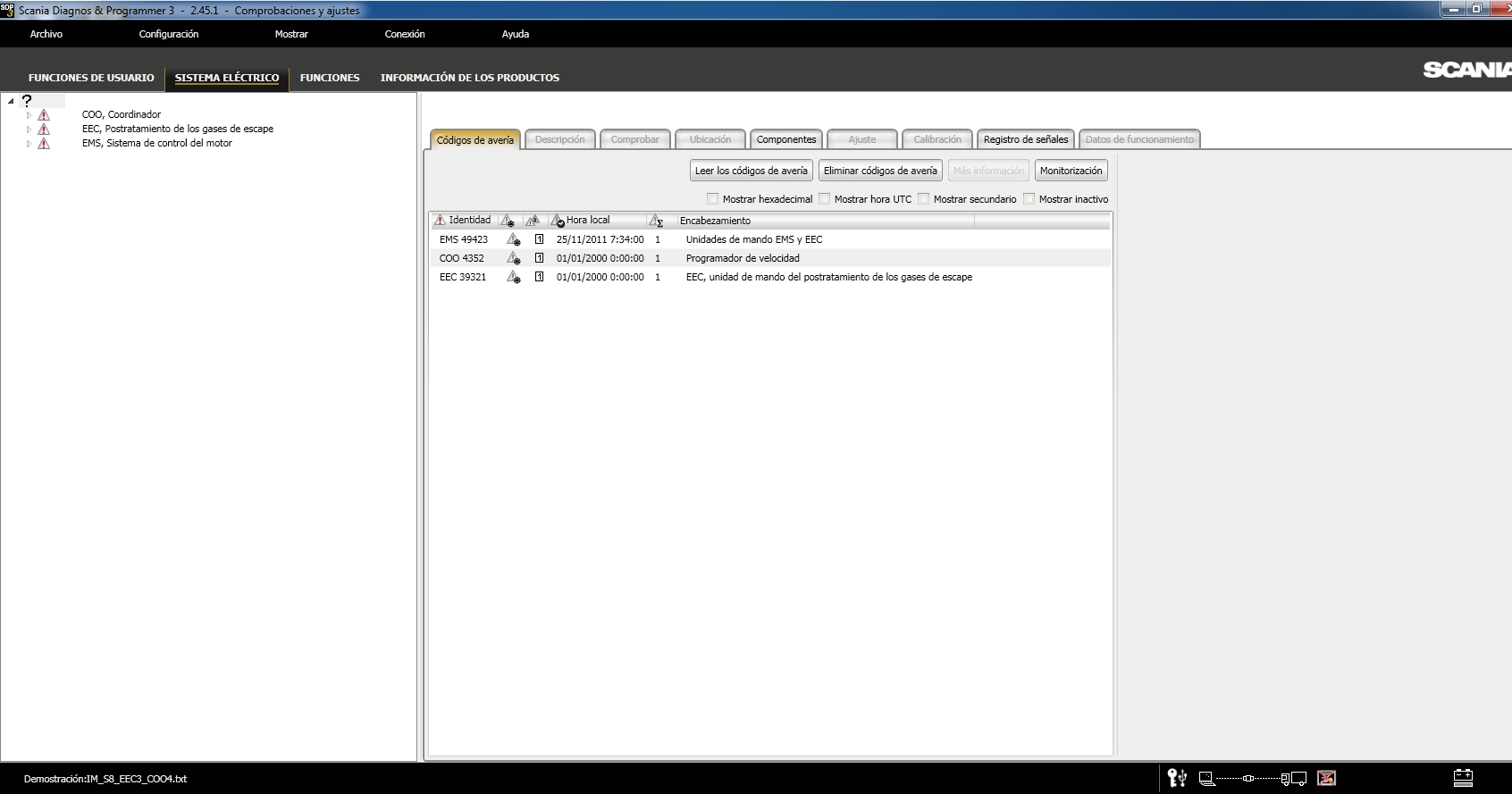
Task: Enable the Mostrar secundario checkbox
Action: click(x=923, y=199)
